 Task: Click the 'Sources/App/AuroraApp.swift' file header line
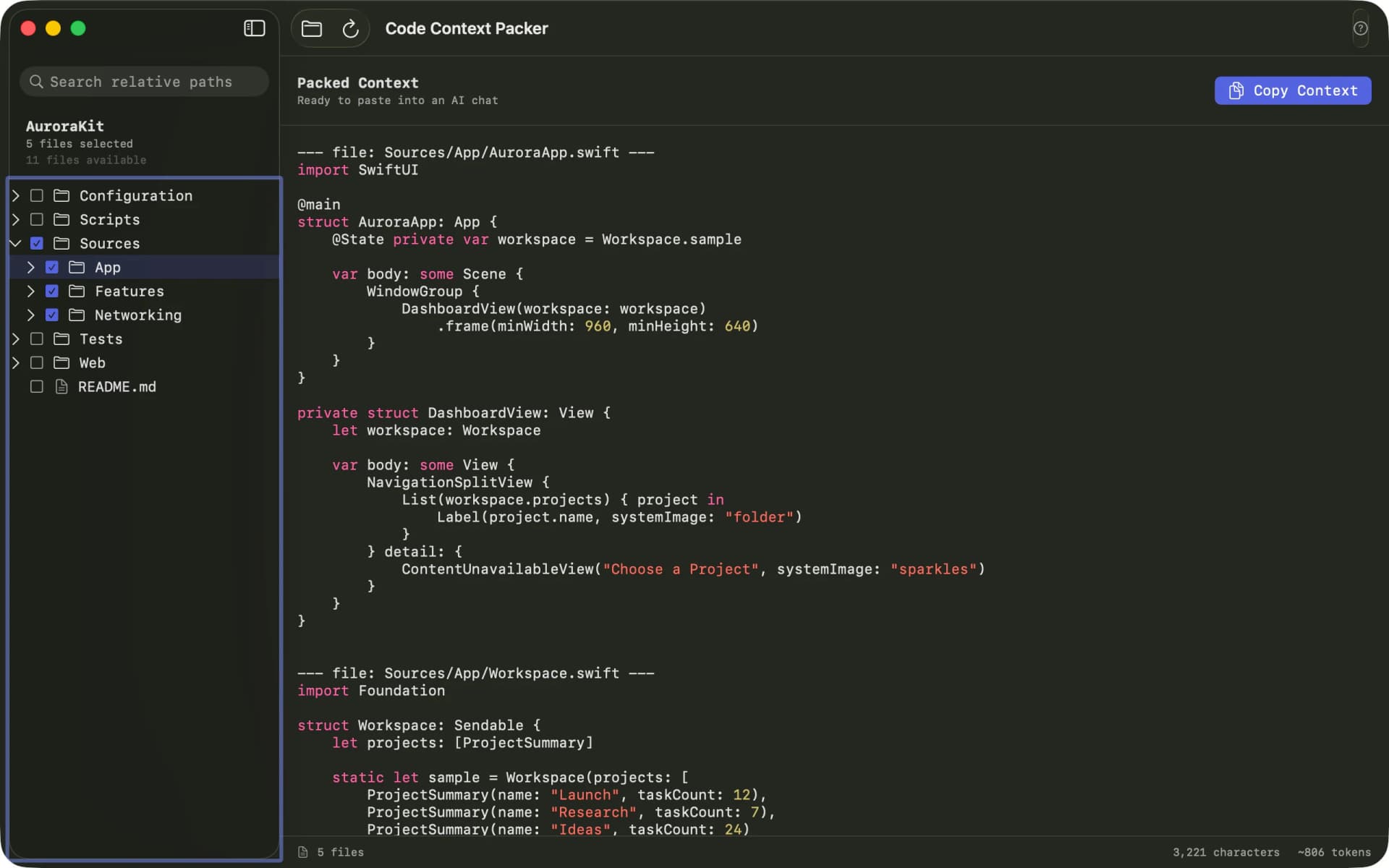(x=475, y=152)
